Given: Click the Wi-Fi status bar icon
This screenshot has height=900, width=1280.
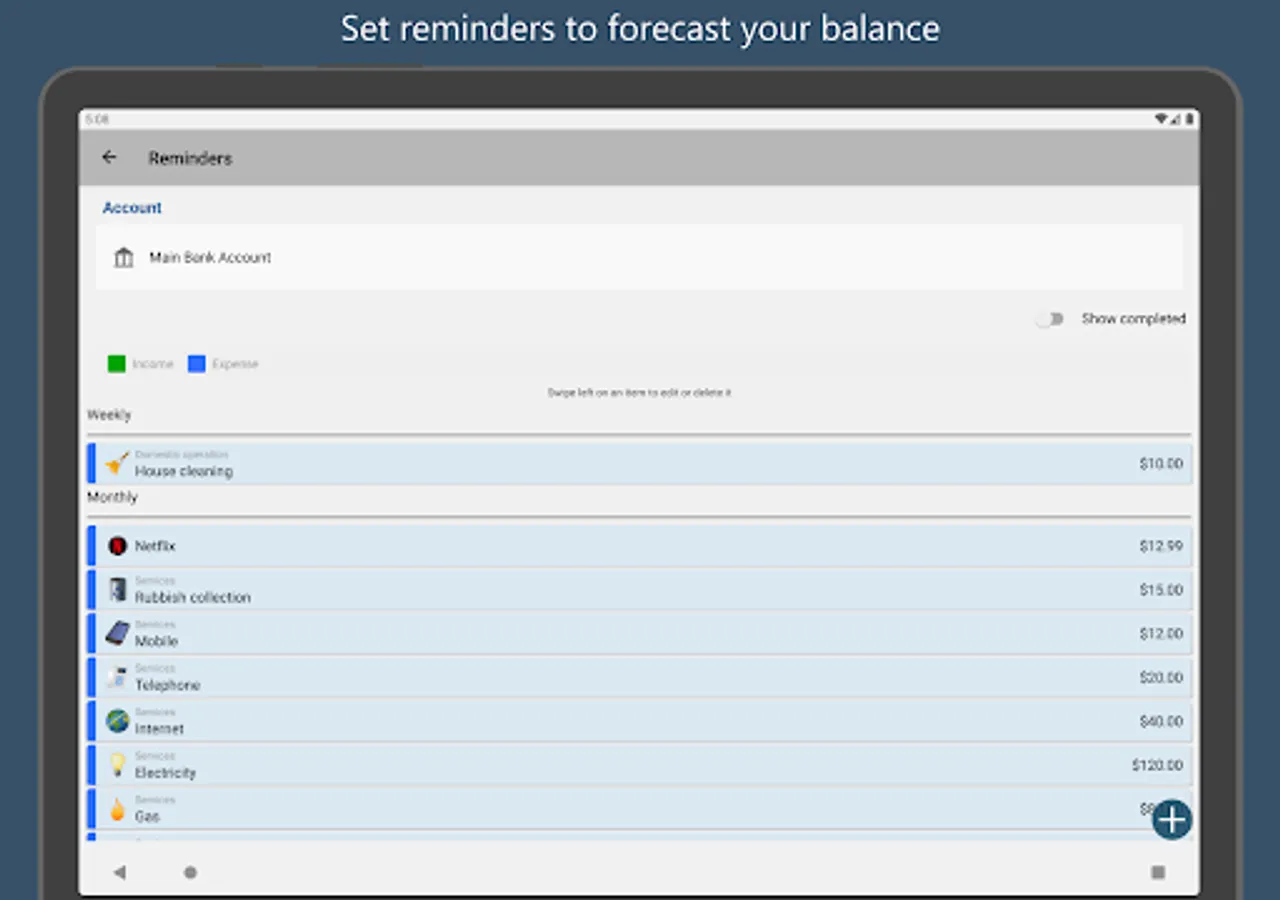Looking at the screenshot, I should click(1161, 119).
